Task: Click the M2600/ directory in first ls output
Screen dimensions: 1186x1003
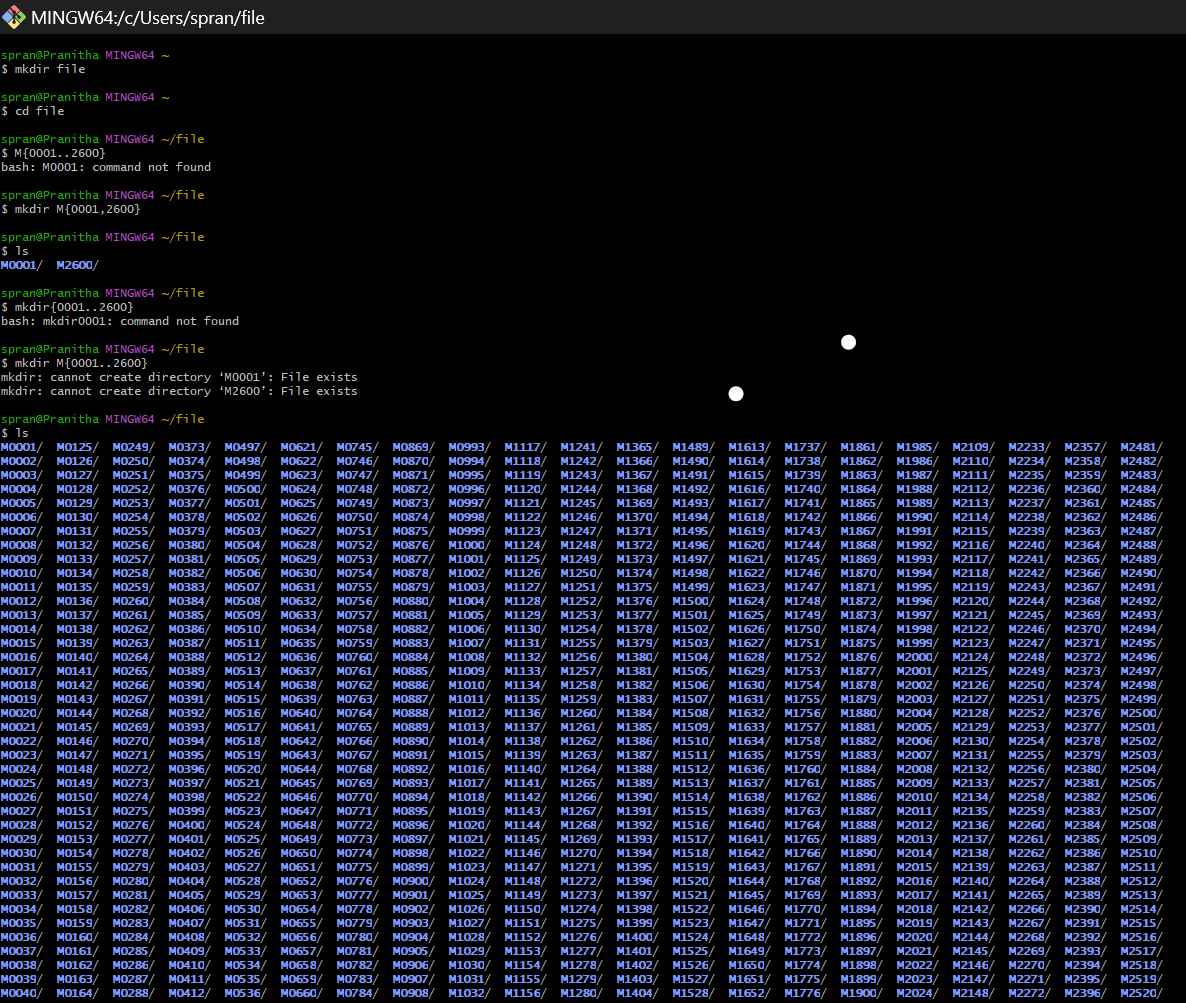Action: [77, 265]
